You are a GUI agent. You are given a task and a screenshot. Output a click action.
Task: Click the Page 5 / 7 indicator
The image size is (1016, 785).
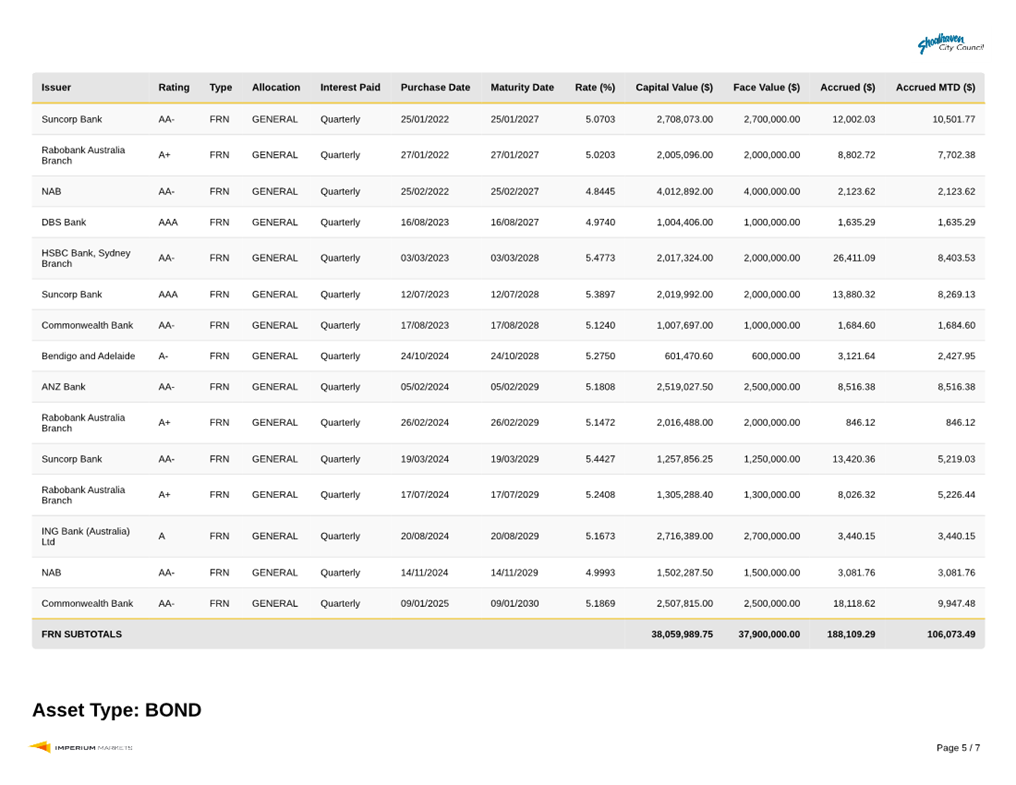pos(958,748)
